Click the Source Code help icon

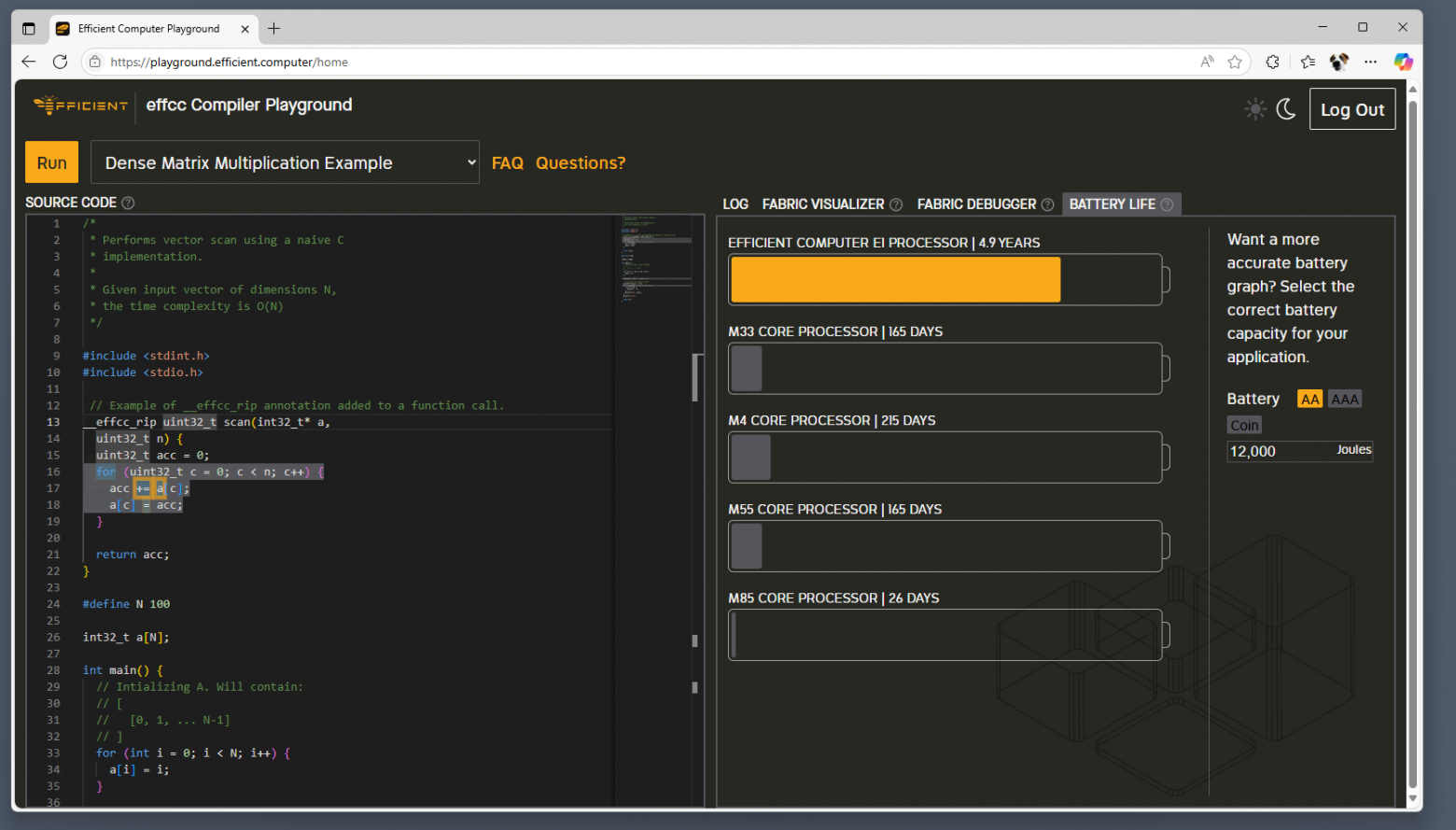pyautogui.click(x=129, y=203)
